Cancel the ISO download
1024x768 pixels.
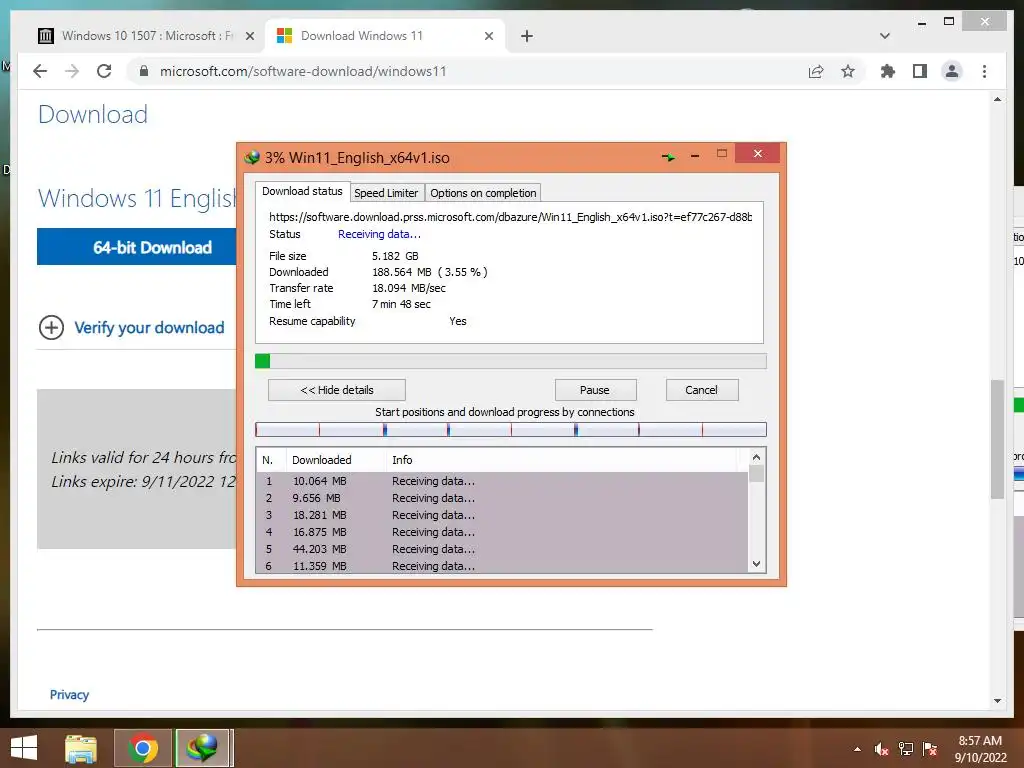pyautogui.click(x=701, y=390)
